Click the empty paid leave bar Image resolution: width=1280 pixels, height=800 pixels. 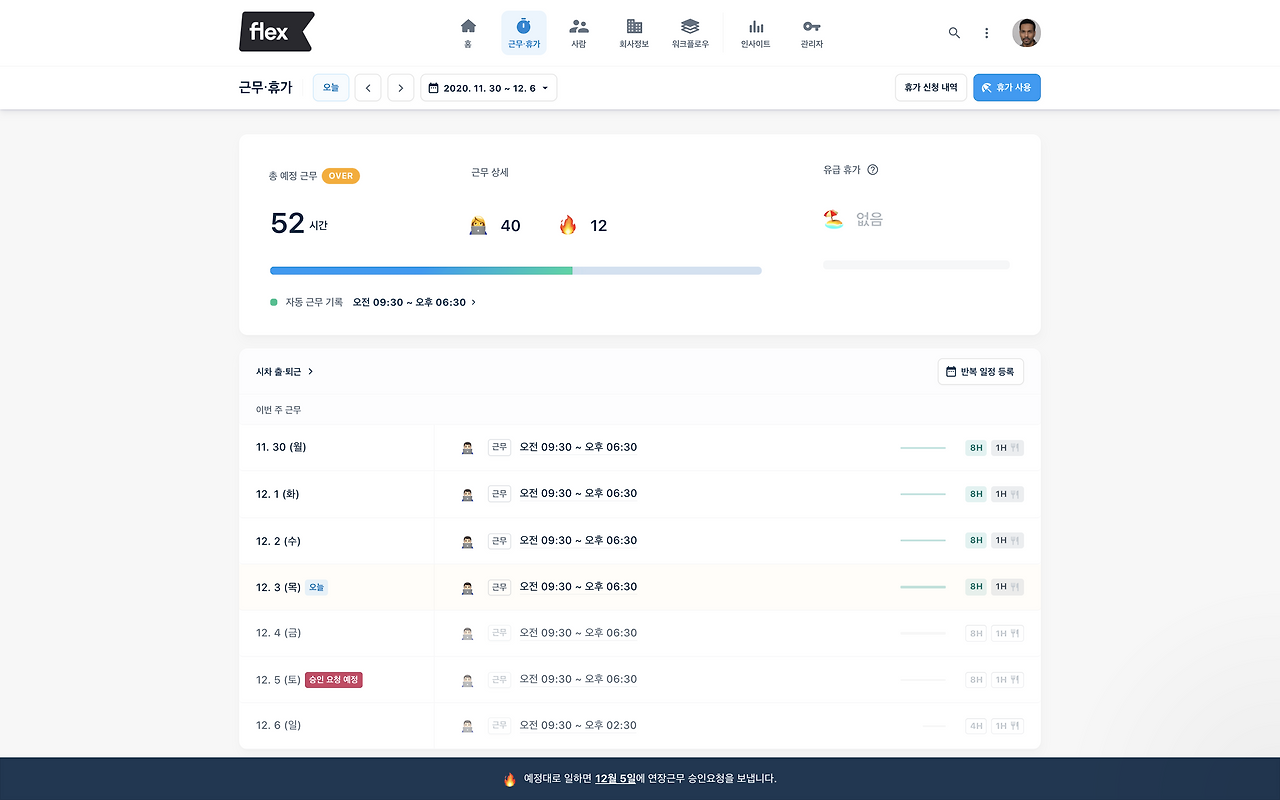(x=916, y=265)
